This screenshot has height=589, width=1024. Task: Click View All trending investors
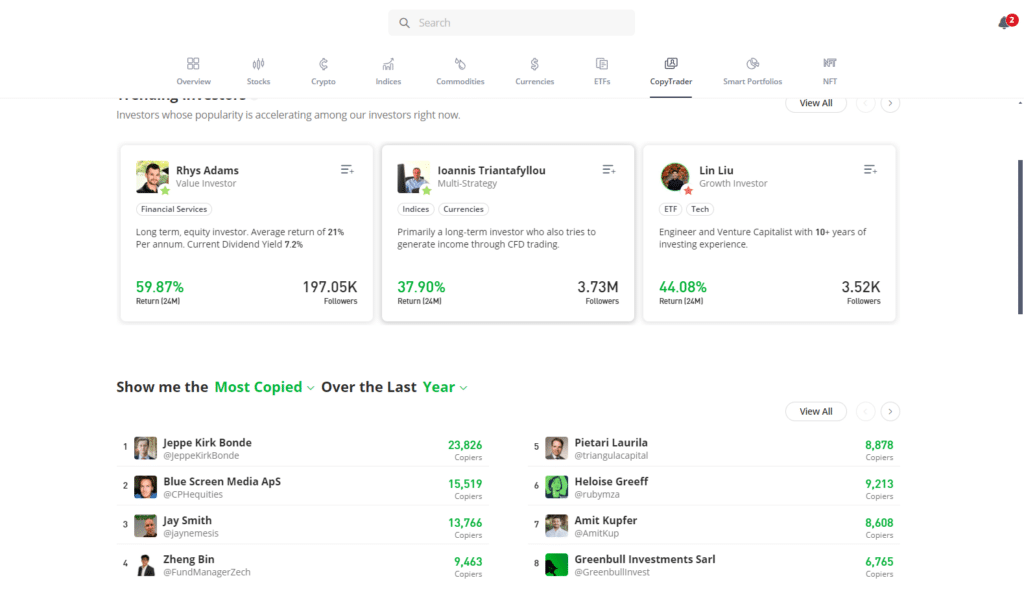click(x=815, y=103)
